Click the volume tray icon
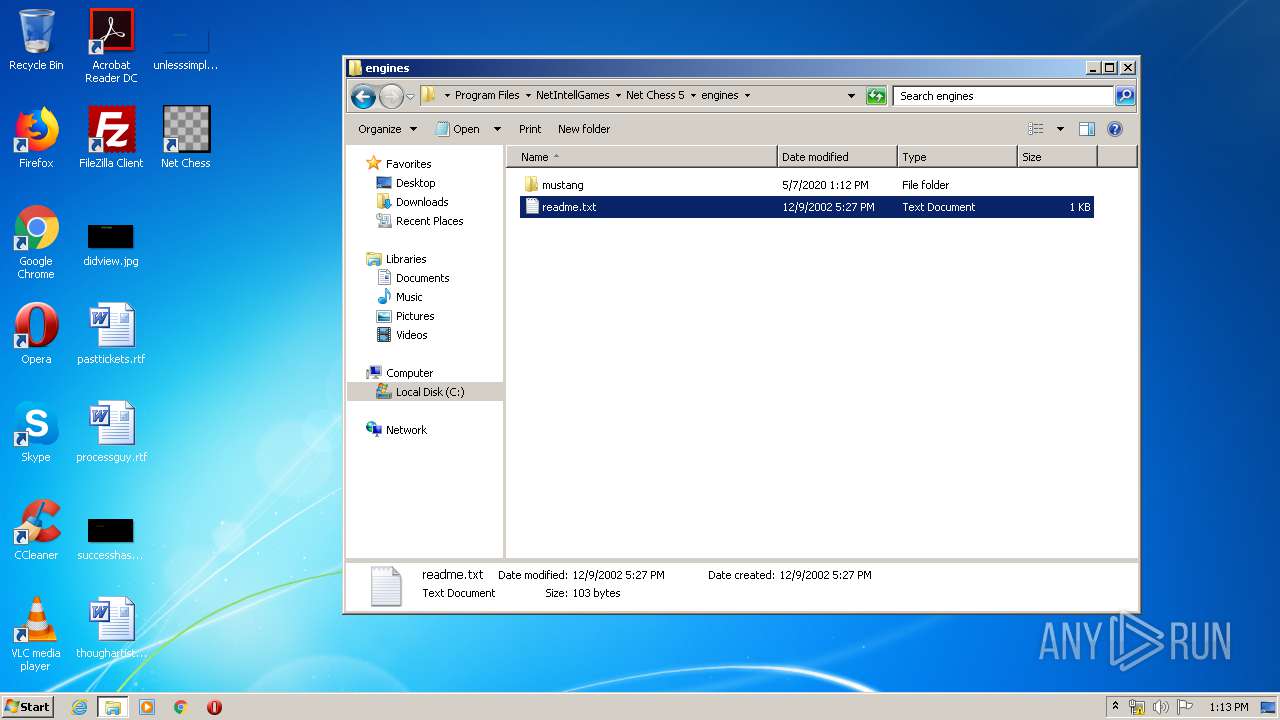The height and width of the screenshot is (720, 1280). tap(1161, 707)
